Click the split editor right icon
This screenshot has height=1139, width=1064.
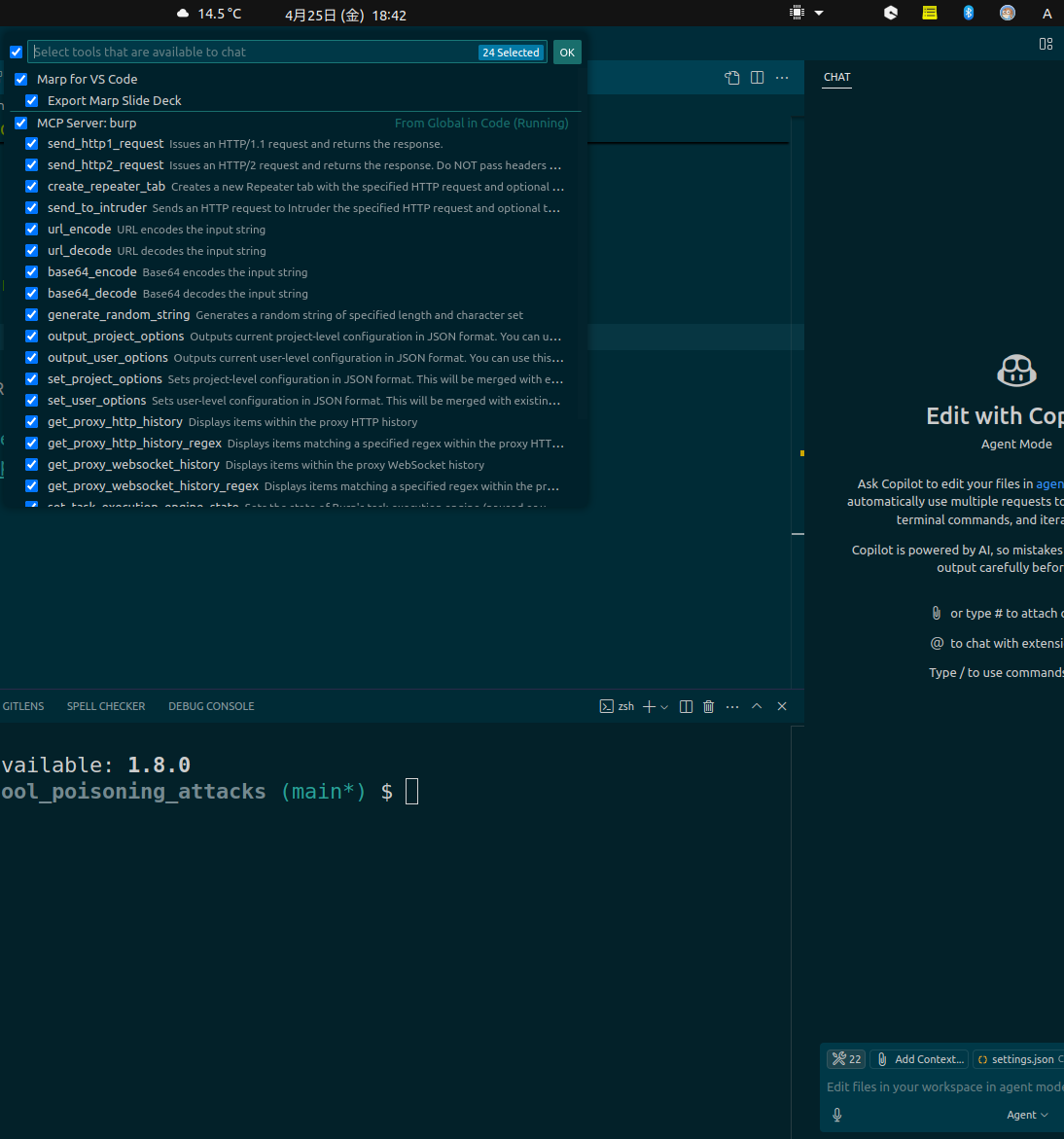coord(757,78)
